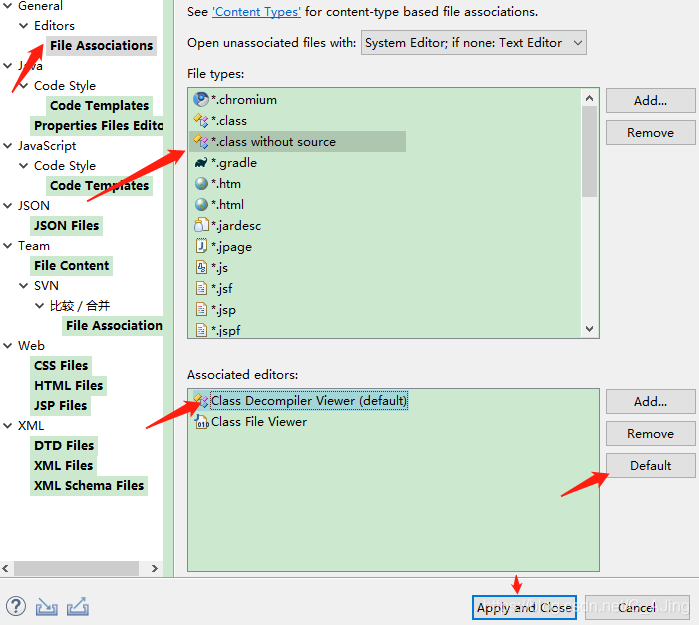The width and height of the screenshot is (699, 625).
Task: Click the import preferences icon
Action: 47,607
